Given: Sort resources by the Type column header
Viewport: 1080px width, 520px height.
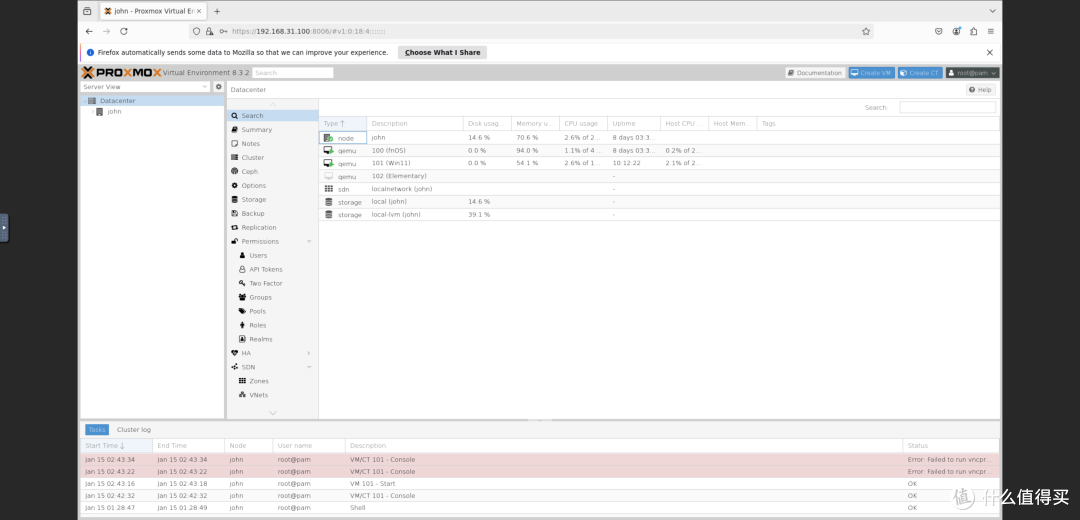Looking at the screenshot, I should click(x=342, y=124).
